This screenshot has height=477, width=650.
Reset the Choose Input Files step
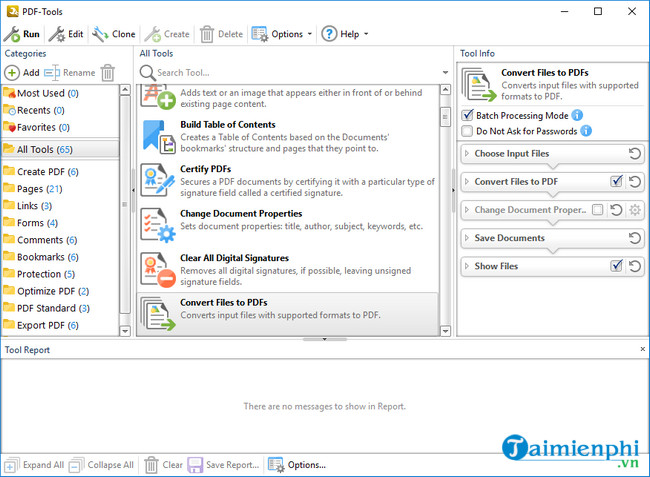coord(634,154)
